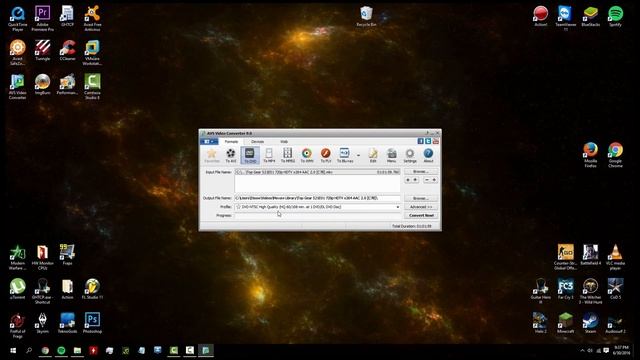Viewport: 640px width, 360px height.
Task: Open the blue application menu button
Action: point(209,141)
